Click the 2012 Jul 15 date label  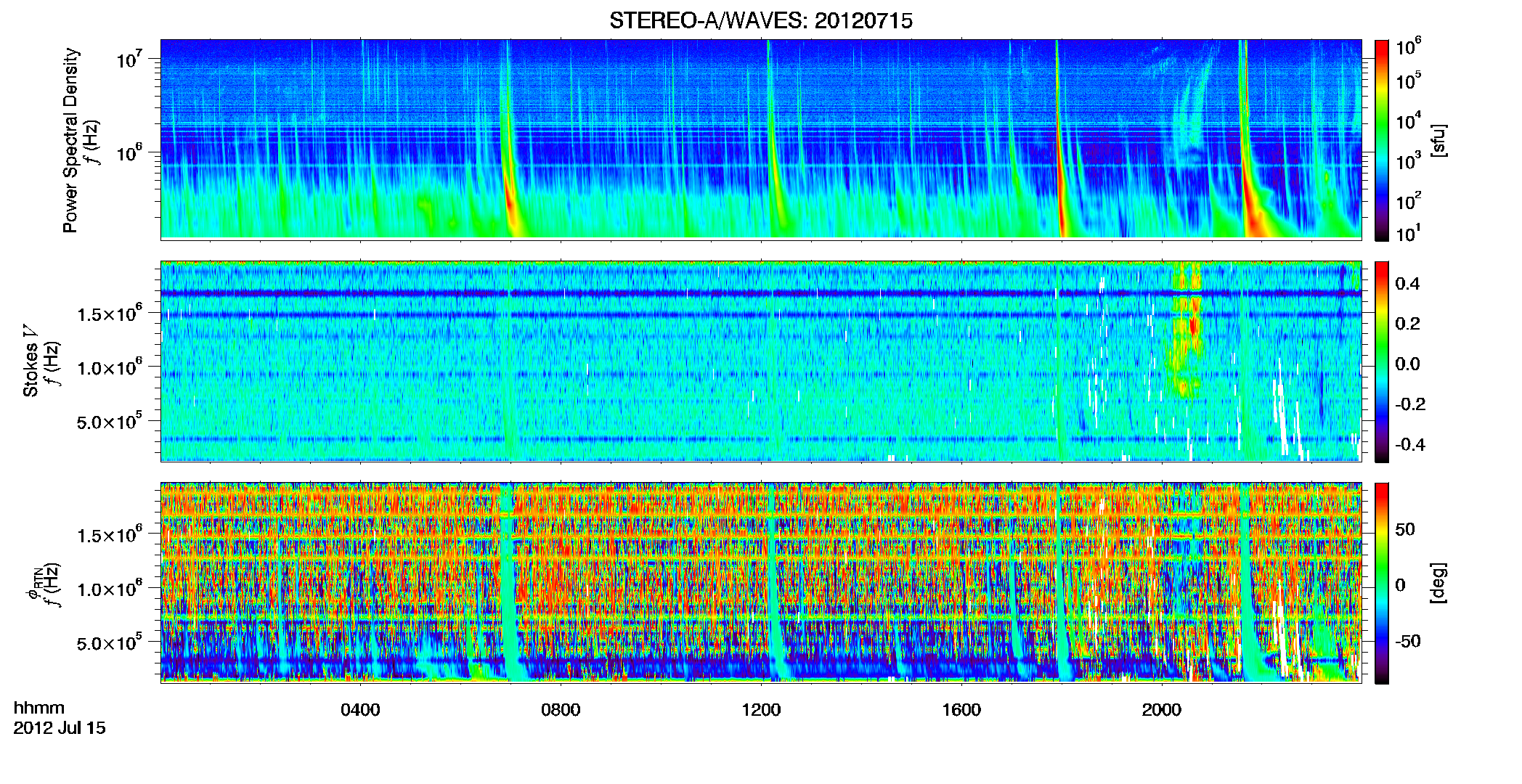60,728
